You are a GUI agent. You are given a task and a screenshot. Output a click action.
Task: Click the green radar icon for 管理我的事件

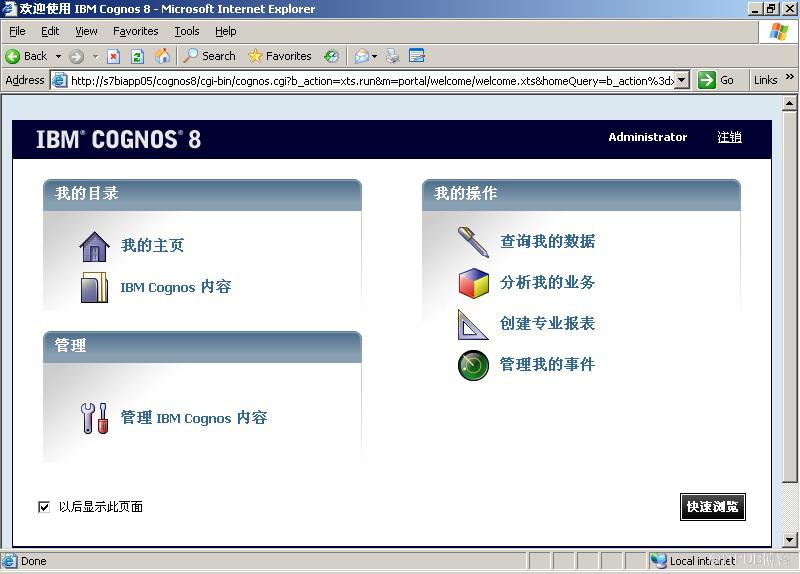pos(473,365)
